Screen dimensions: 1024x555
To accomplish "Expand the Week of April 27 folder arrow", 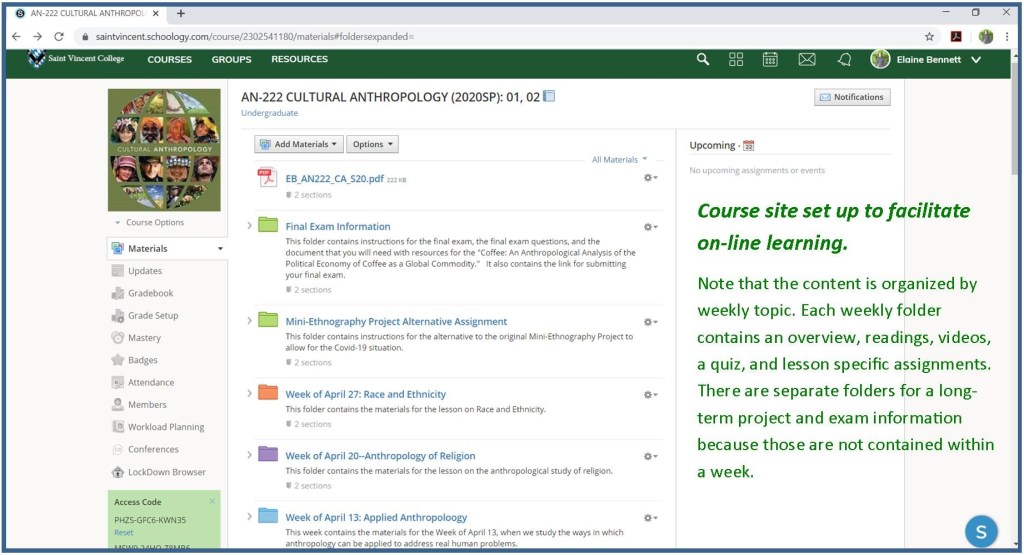I will (250, 394).
